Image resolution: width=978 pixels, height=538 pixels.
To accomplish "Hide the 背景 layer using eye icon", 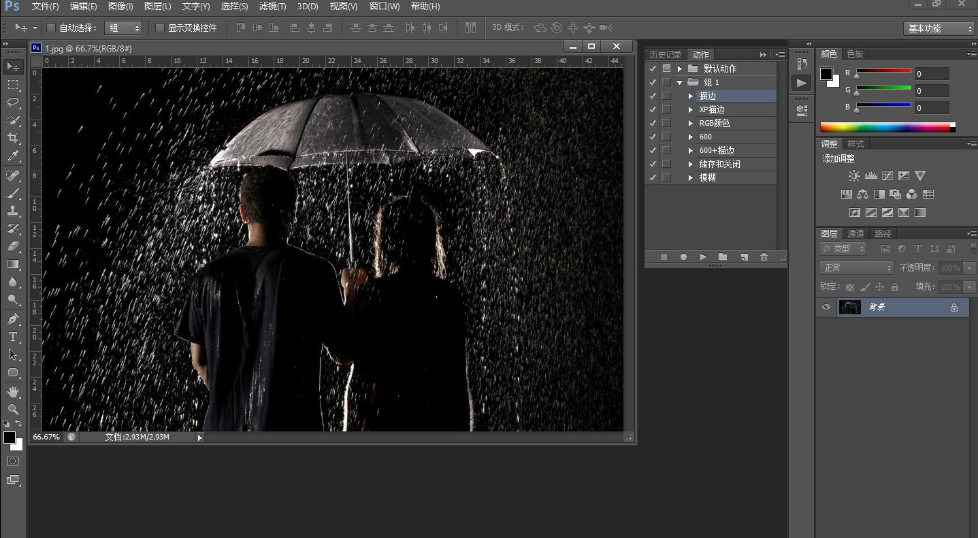I will 826,308.
